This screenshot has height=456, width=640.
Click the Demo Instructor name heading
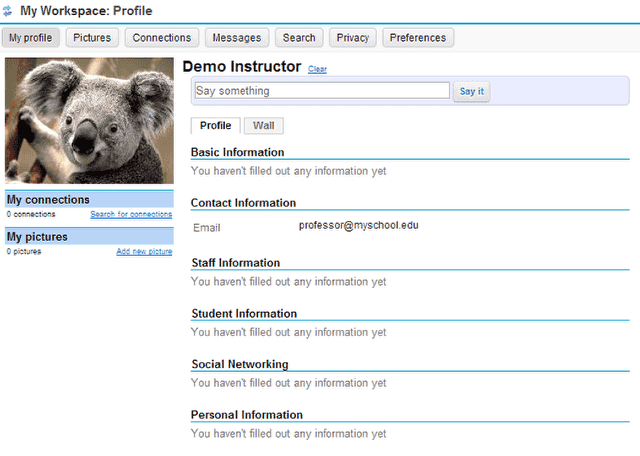pyautogui.click(x=242, y=67)
